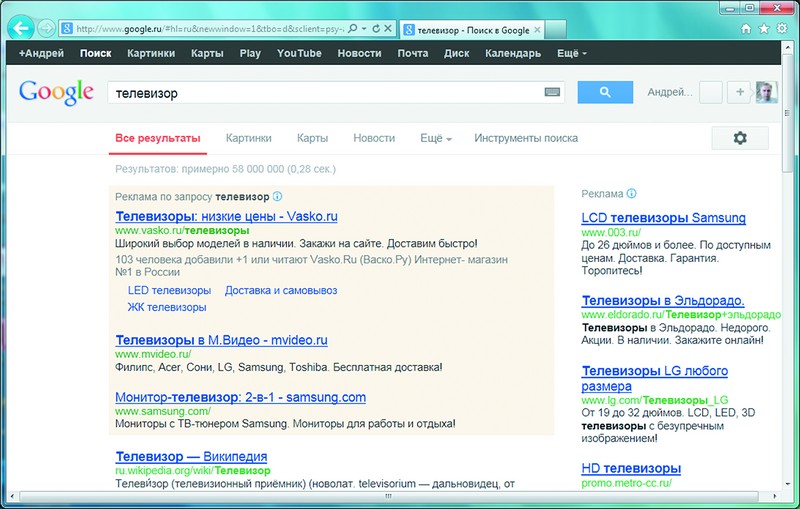This screenshot has height=509, width=800.
Task: Open the Доставка и самовывоз sitelink
Action: tap(281, 290)
